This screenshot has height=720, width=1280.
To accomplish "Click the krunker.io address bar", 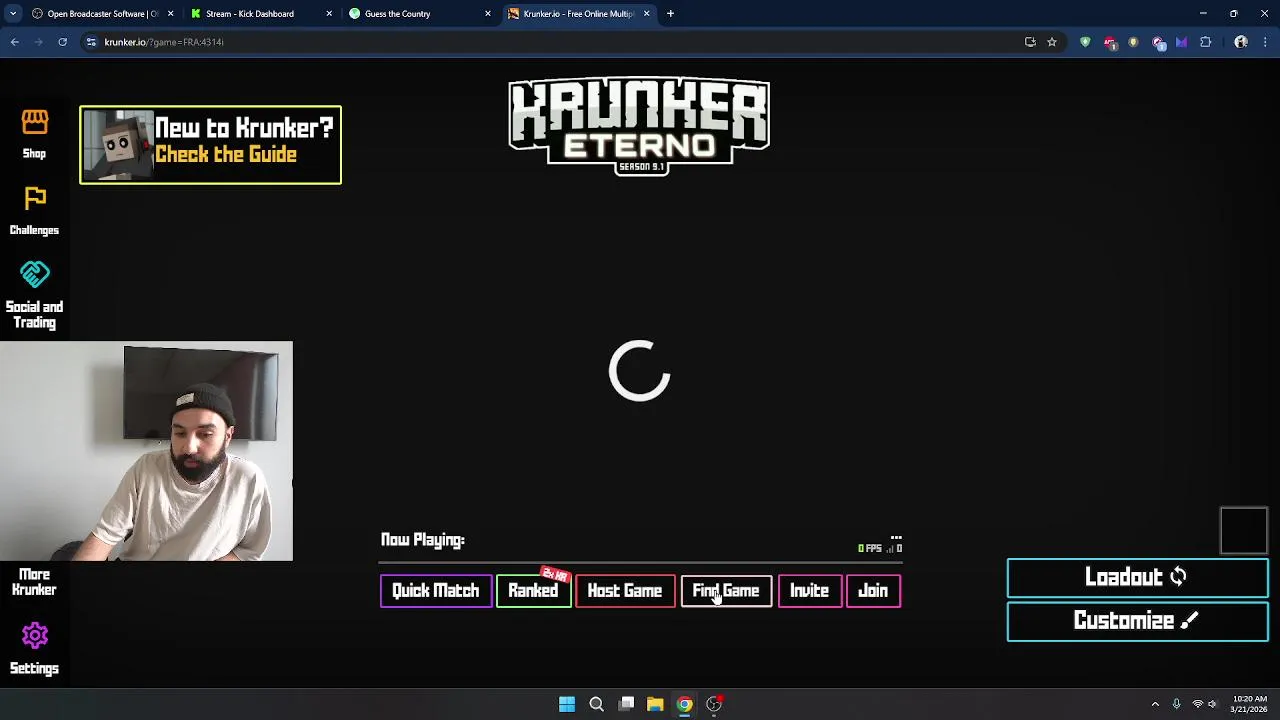I will coord(560,42).
